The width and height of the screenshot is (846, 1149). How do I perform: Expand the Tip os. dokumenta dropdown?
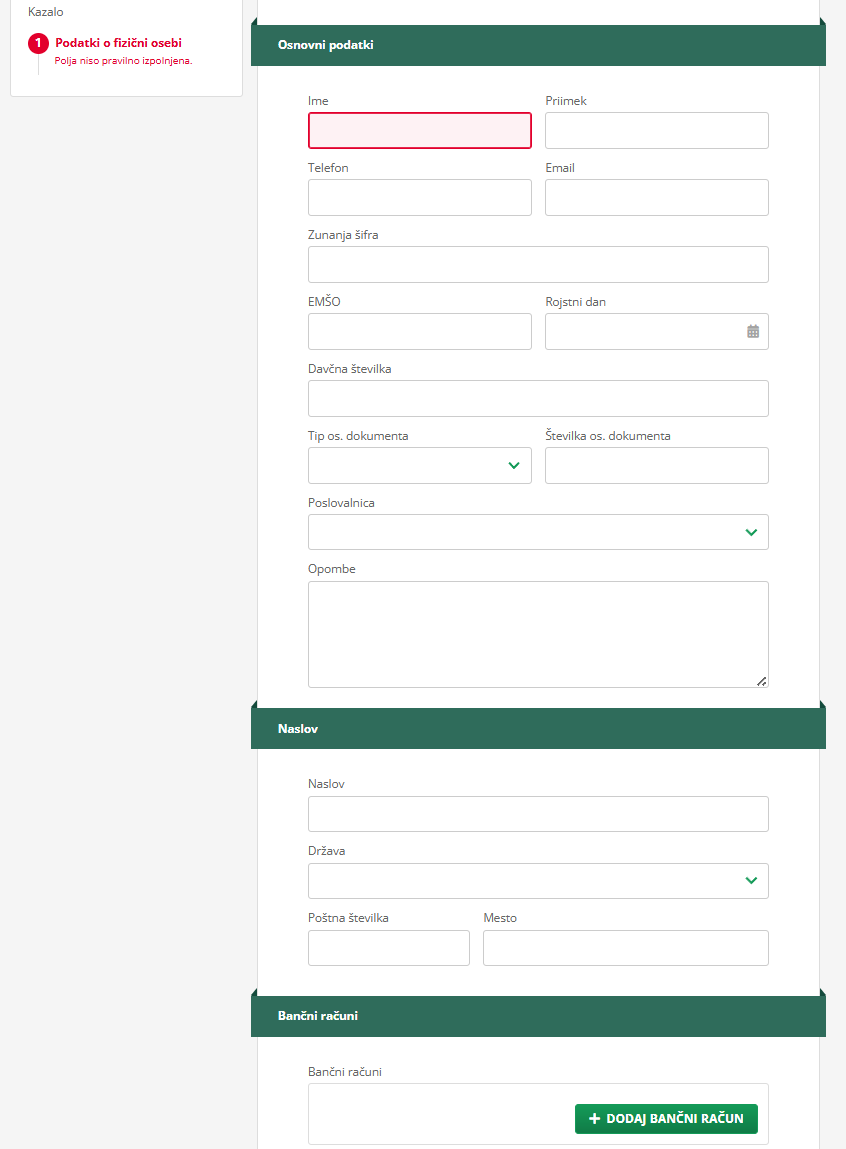click(514, 465)
